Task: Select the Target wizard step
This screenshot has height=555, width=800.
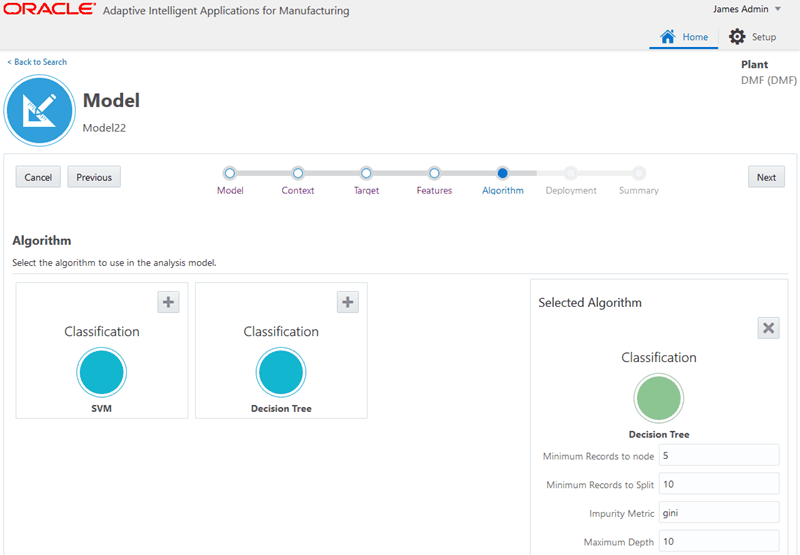Action: pos(366,173)
